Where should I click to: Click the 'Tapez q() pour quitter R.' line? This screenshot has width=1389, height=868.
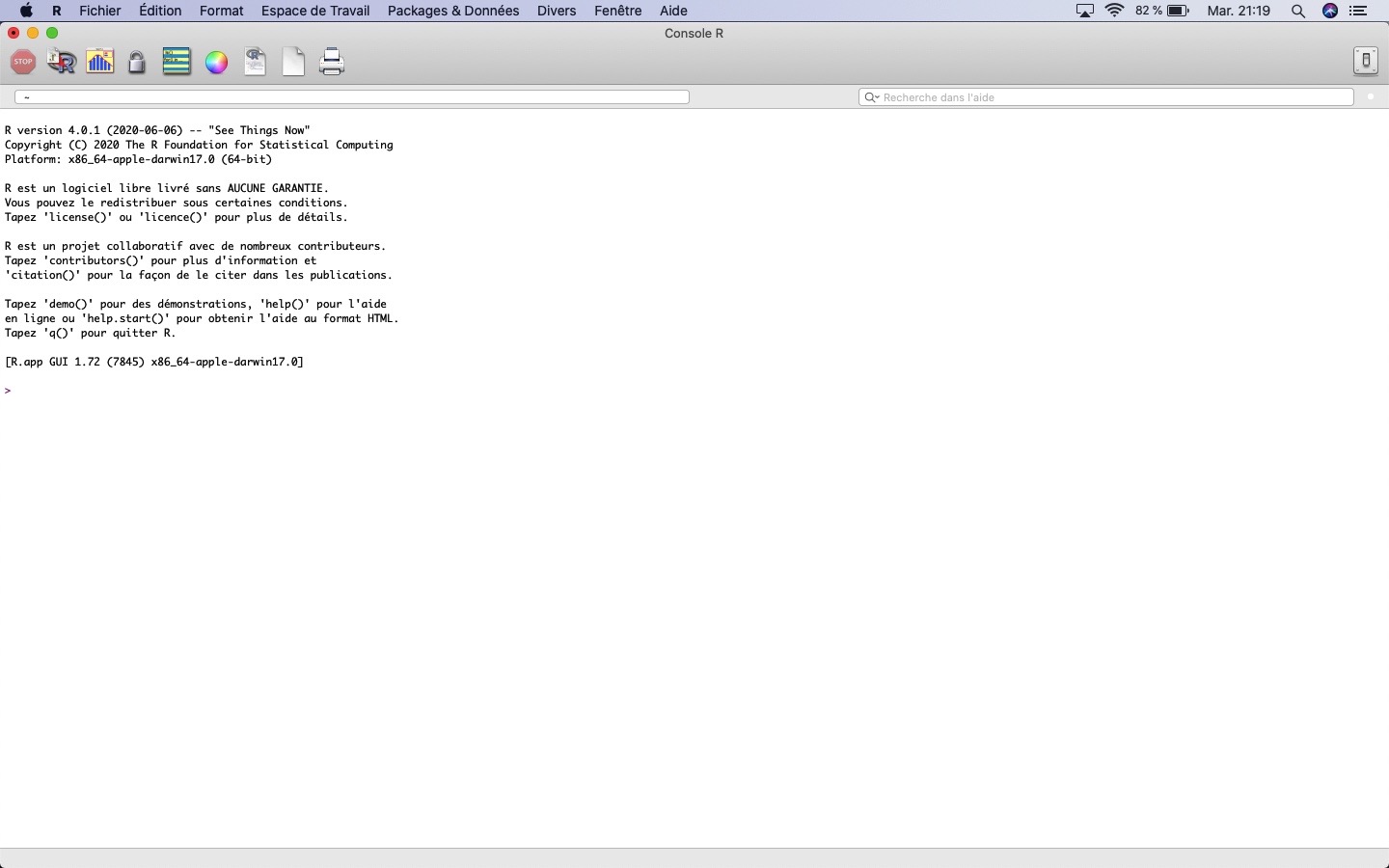pyautogui.click(x=91, y=333)
